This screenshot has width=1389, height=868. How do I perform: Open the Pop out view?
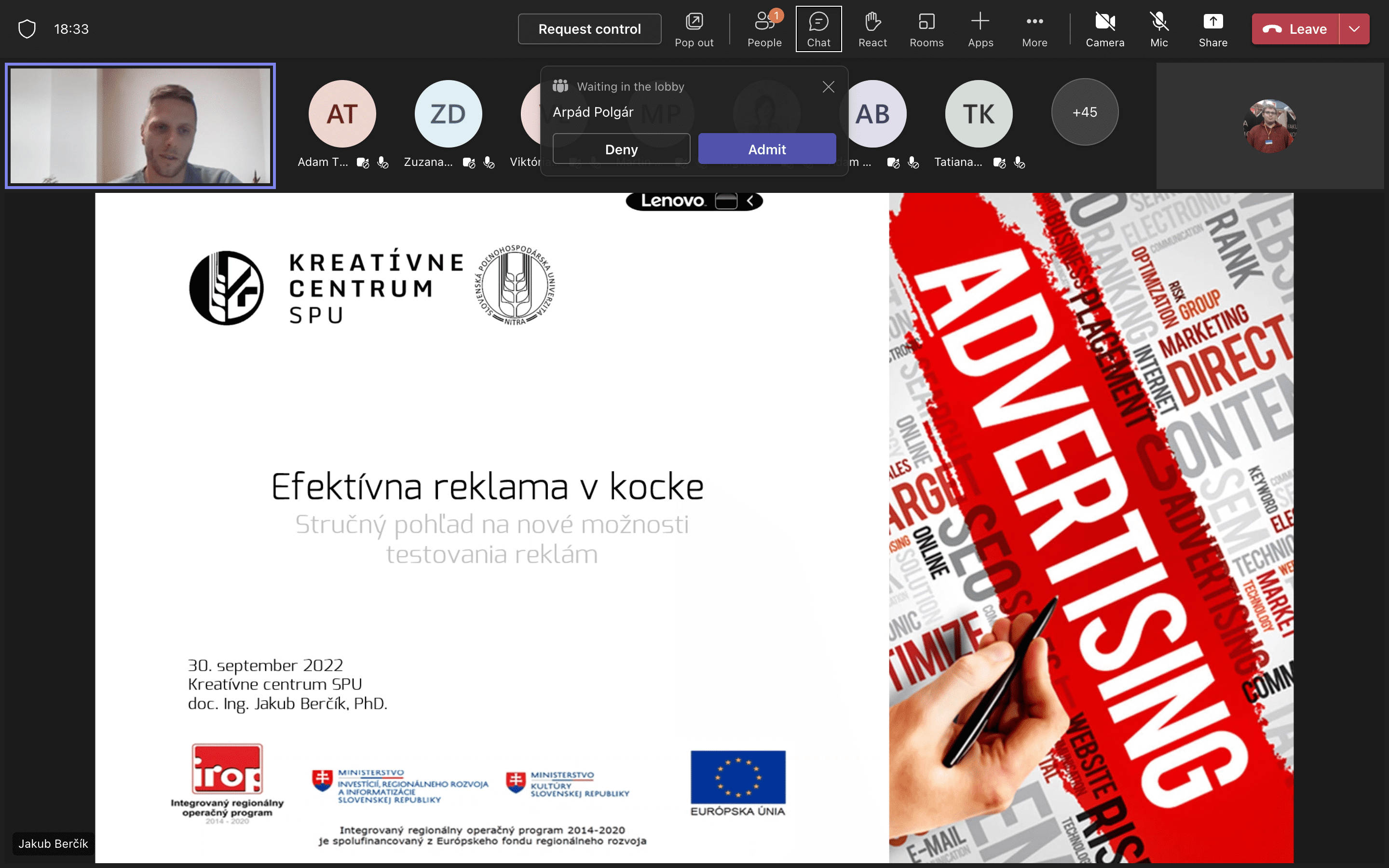point(694,29)
